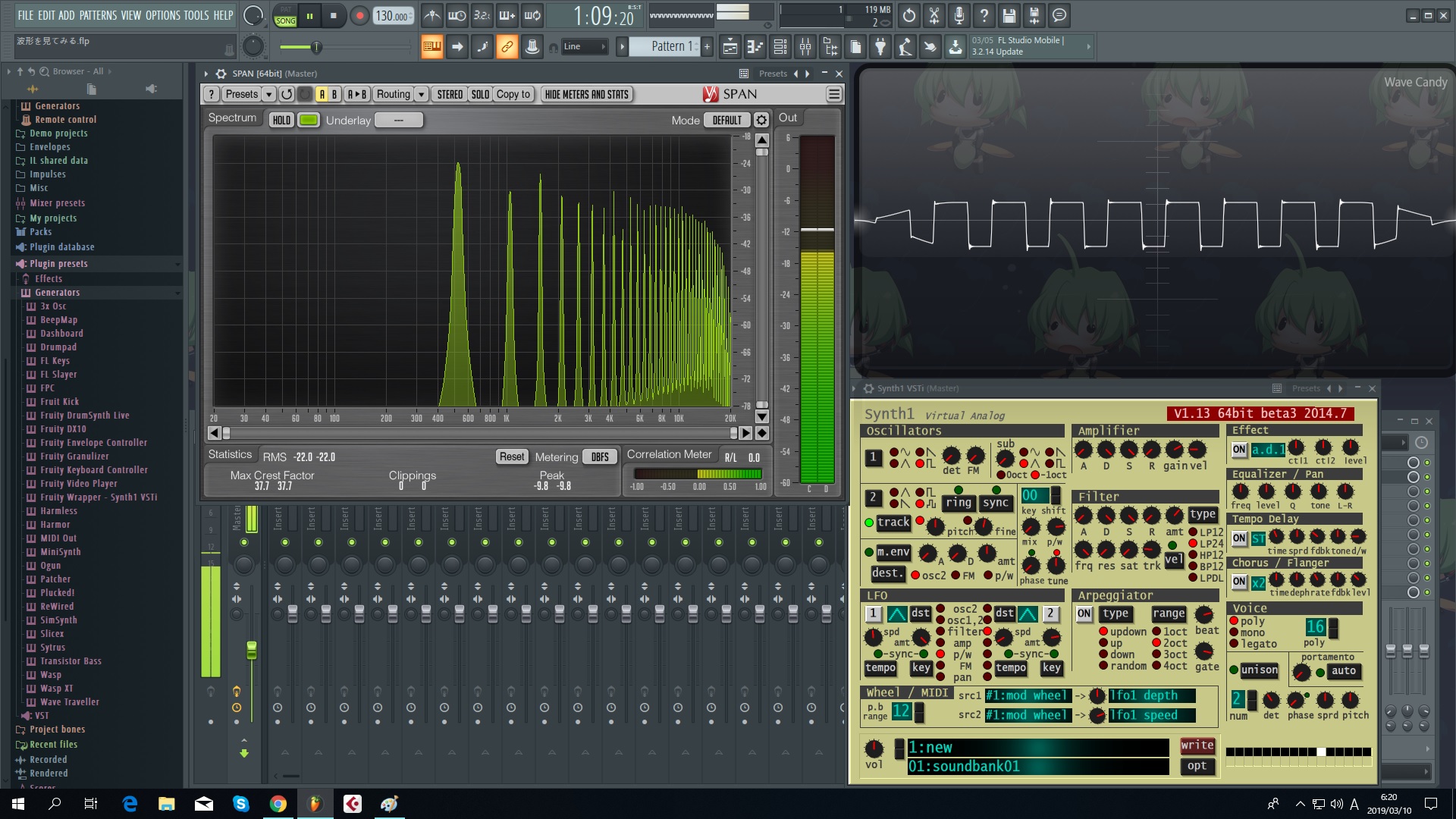Viewport: 1456px width, 819px height.
Task: Open the DBFS metering selector
Action: click(600, 457)
